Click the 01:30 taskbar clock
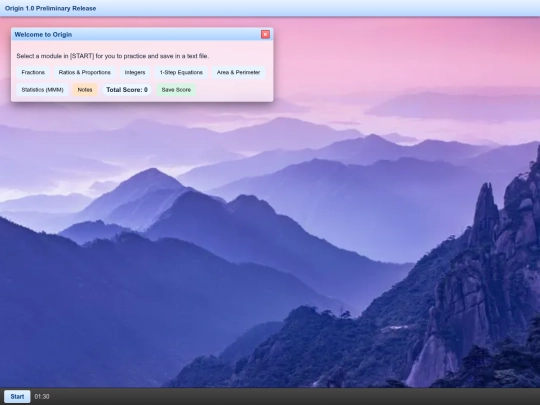Image resolution: width=540 pixels, height=405 pixels. coord(42,397)
